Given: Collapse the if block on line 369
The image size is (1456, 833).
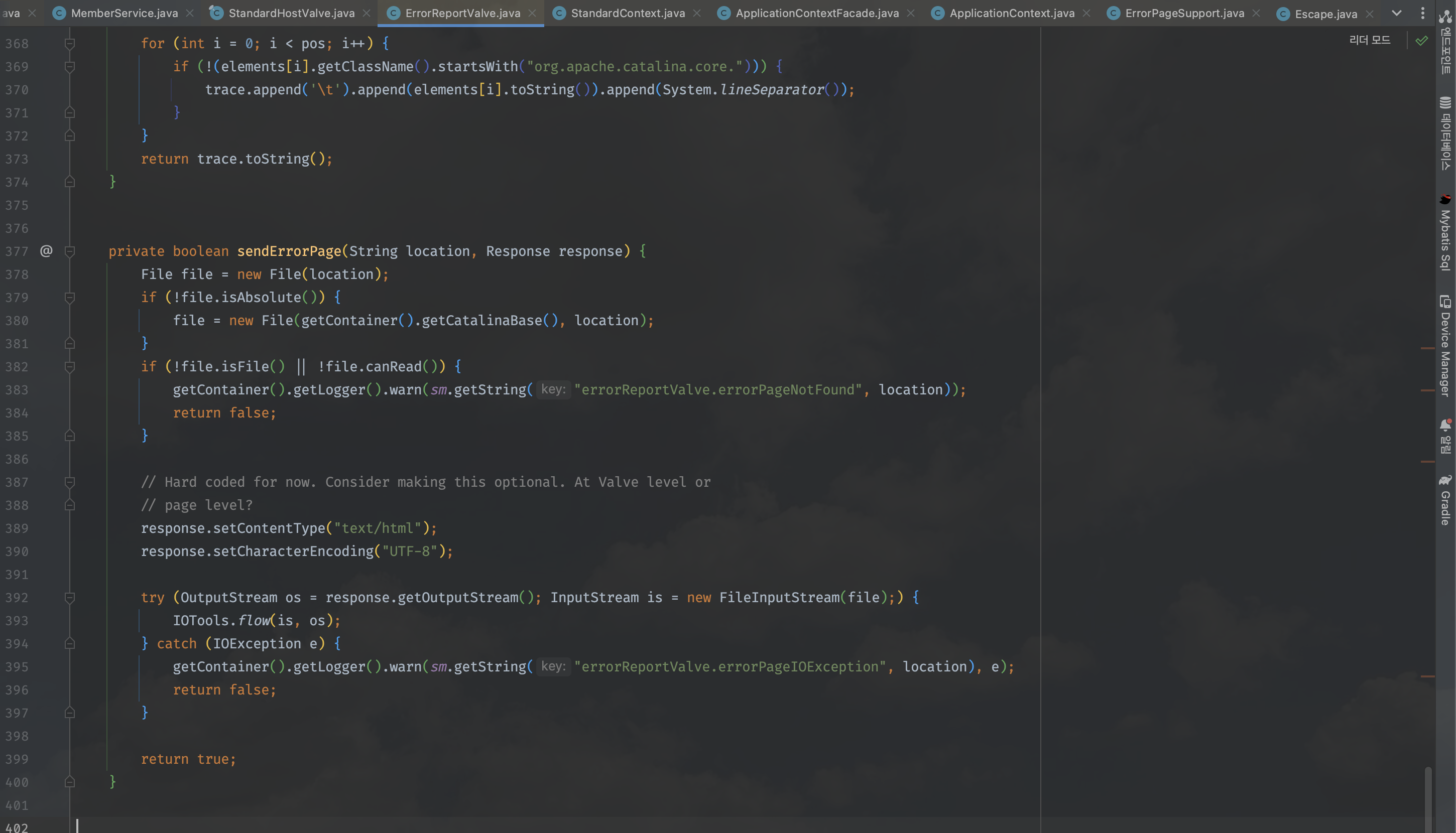Looking at the screenshot, I should [x=70, y=67].
